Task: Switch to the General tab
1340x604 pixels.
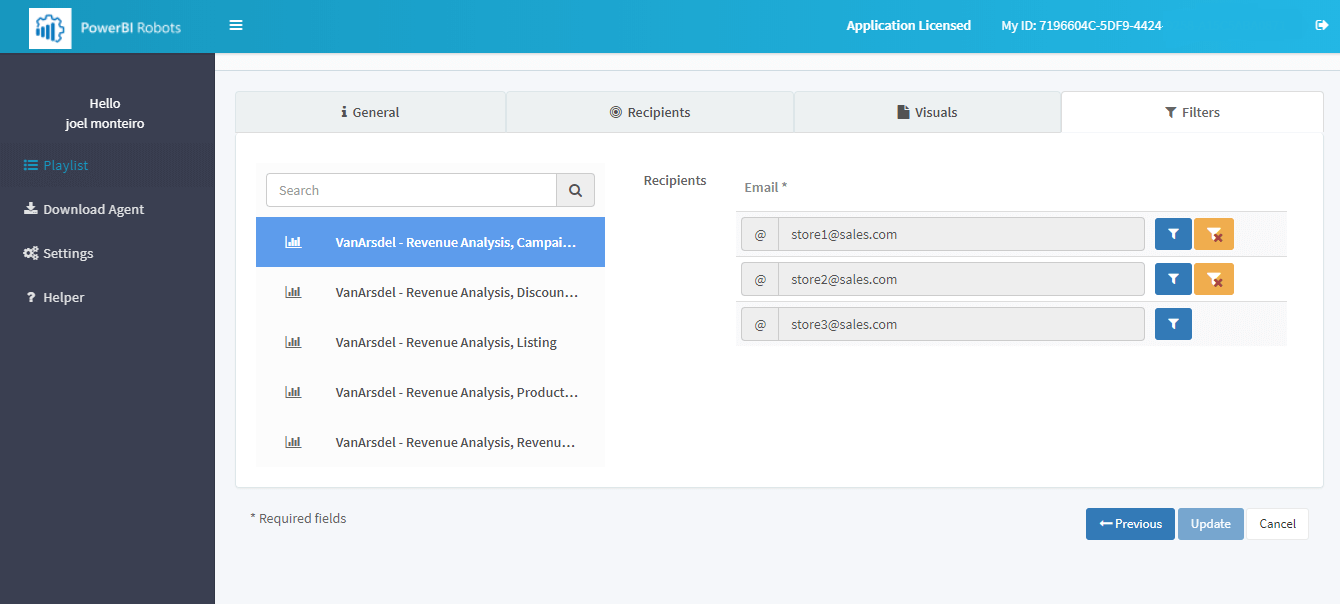Action: pyautogui.click(x=370, y=111)
